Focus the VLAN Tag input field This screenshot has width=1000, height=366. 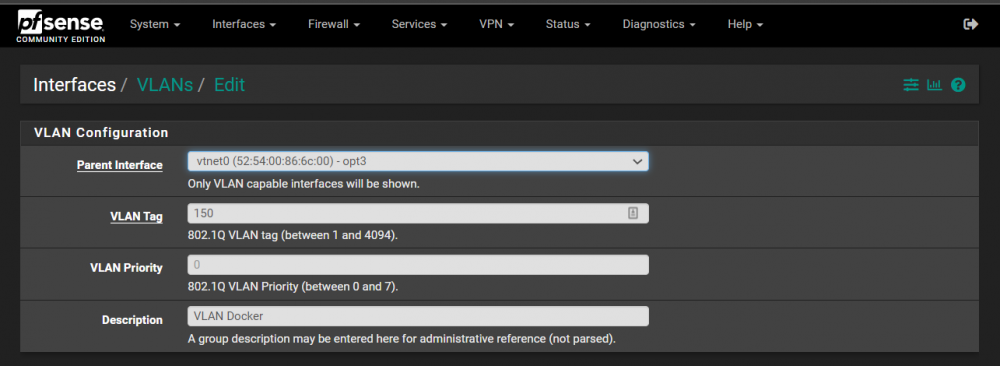tap(418, 214)
